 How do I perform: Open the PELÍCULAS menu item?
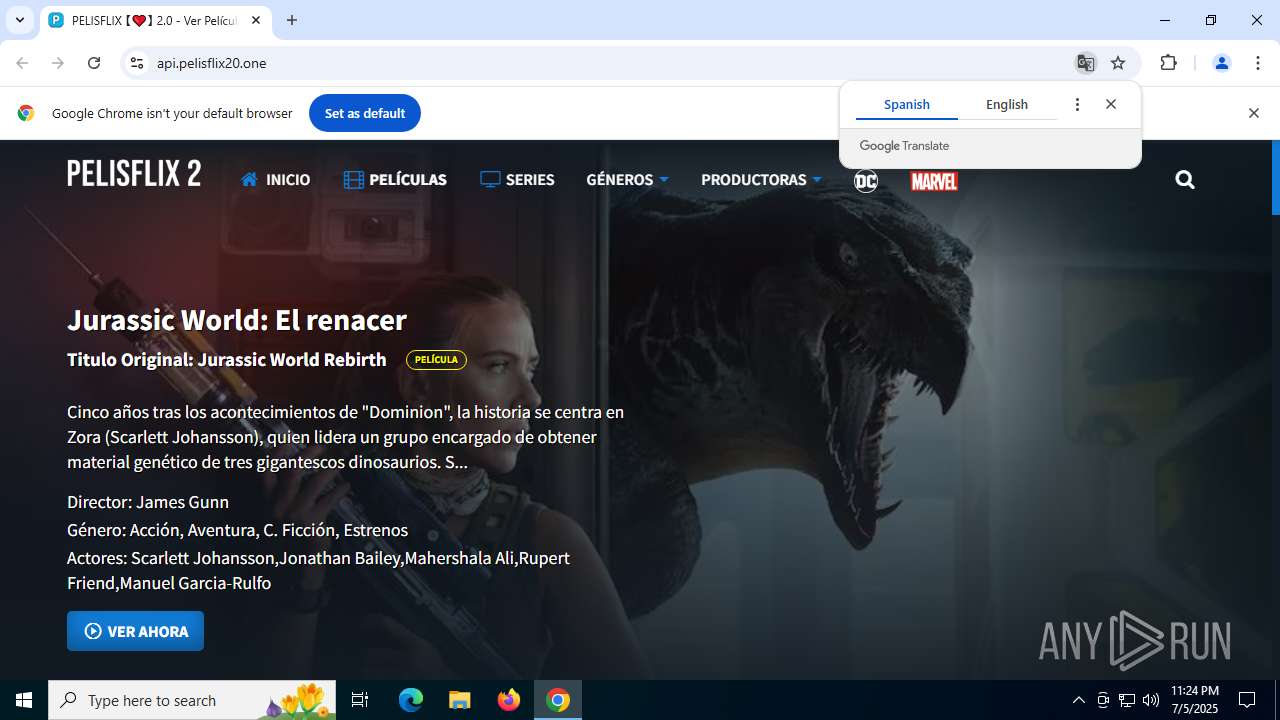pyautogui.click(x=395, y=180)
